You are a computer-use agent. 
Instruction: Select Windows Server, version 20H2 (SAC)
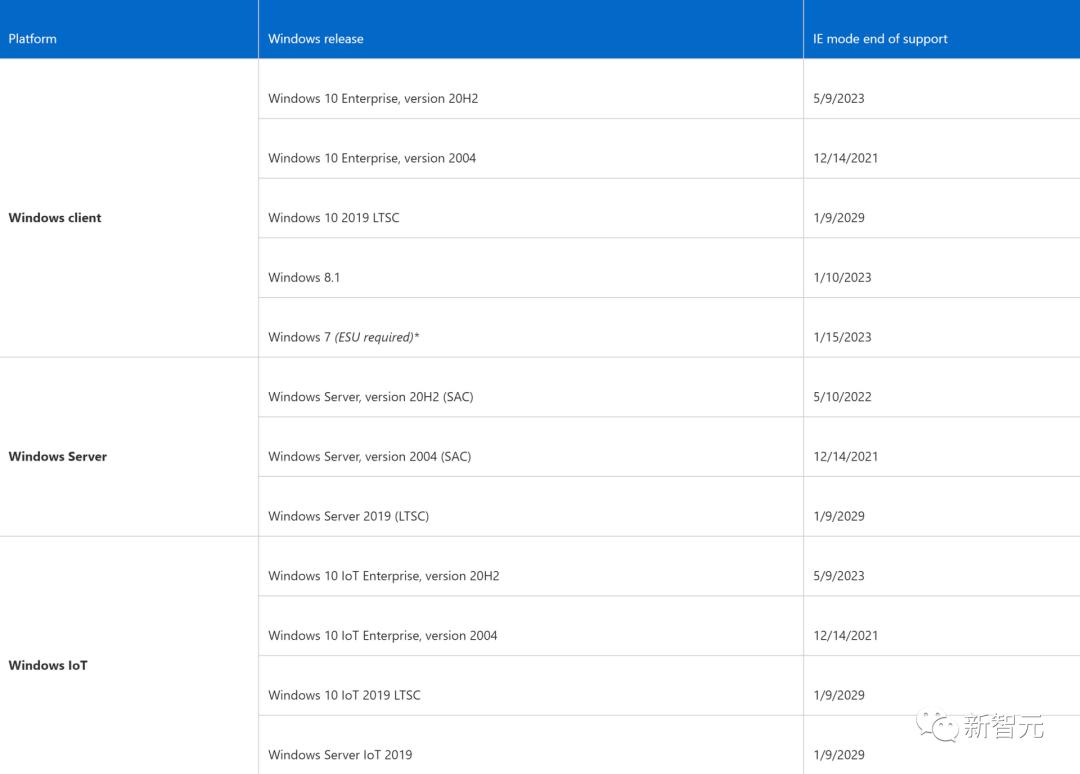coord(371,397)
